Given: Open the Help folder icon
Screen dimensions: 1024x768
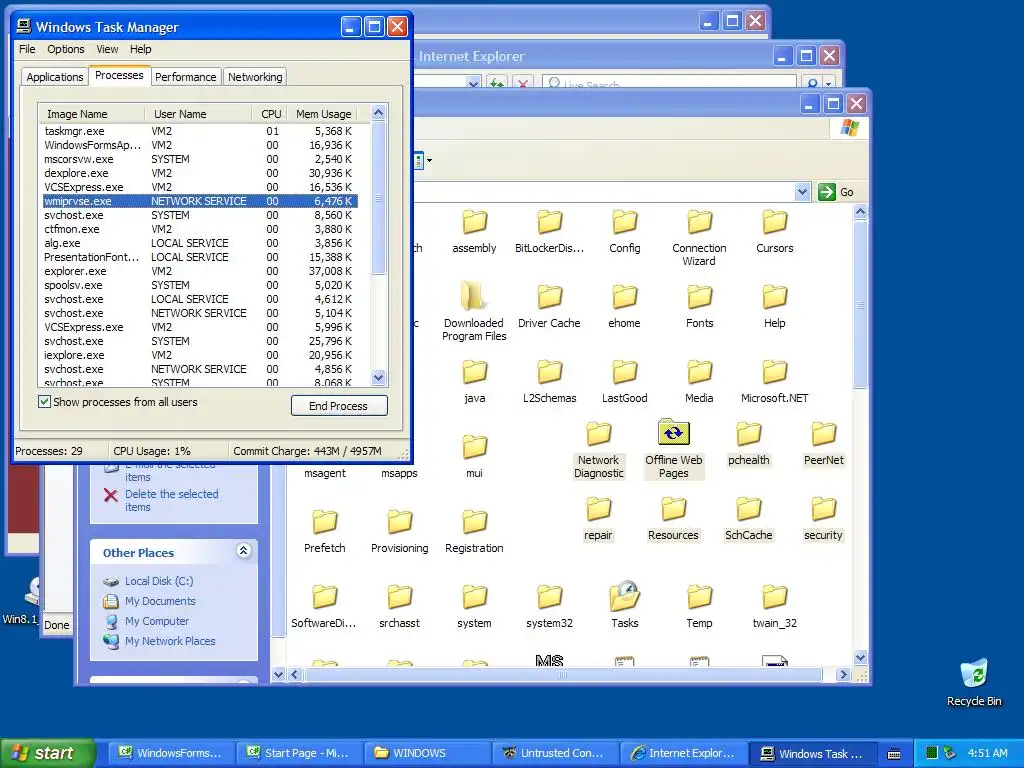Looking at the screenshot, I should pos(775,297).
